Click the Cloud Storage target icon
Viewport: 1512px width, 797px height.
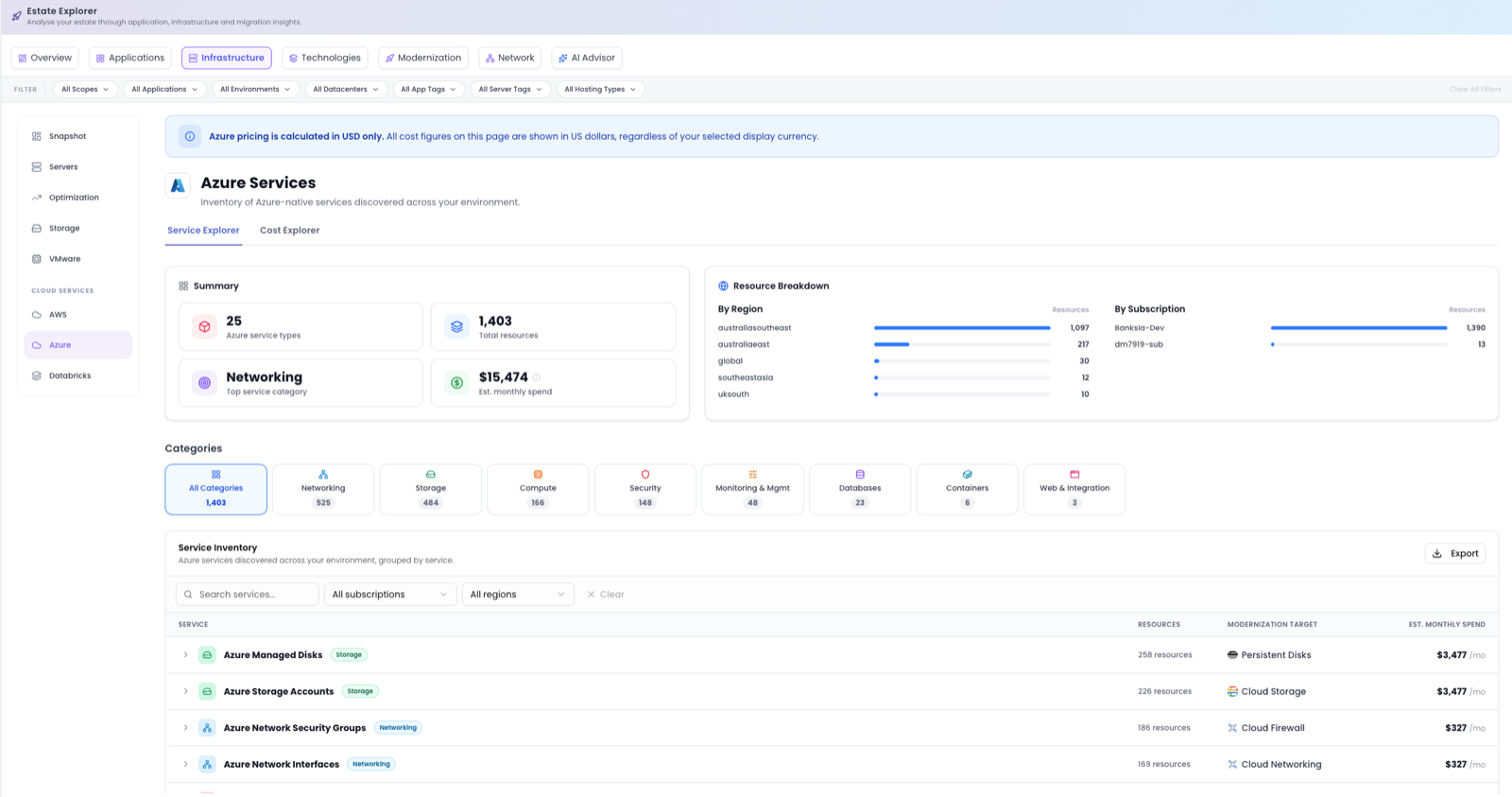tap(1232, 691)
